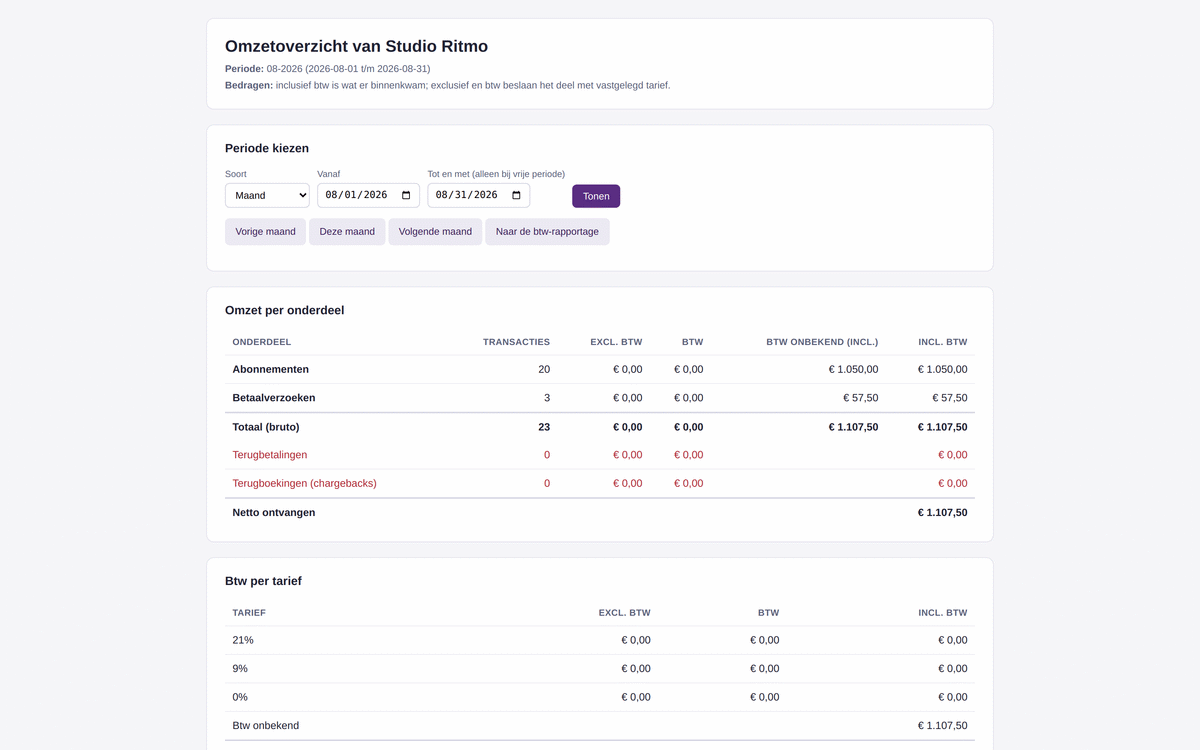Click Btw onbekend row amount € 1.107,50
This screenshot has width=1200, height=750.
(942, 726)
